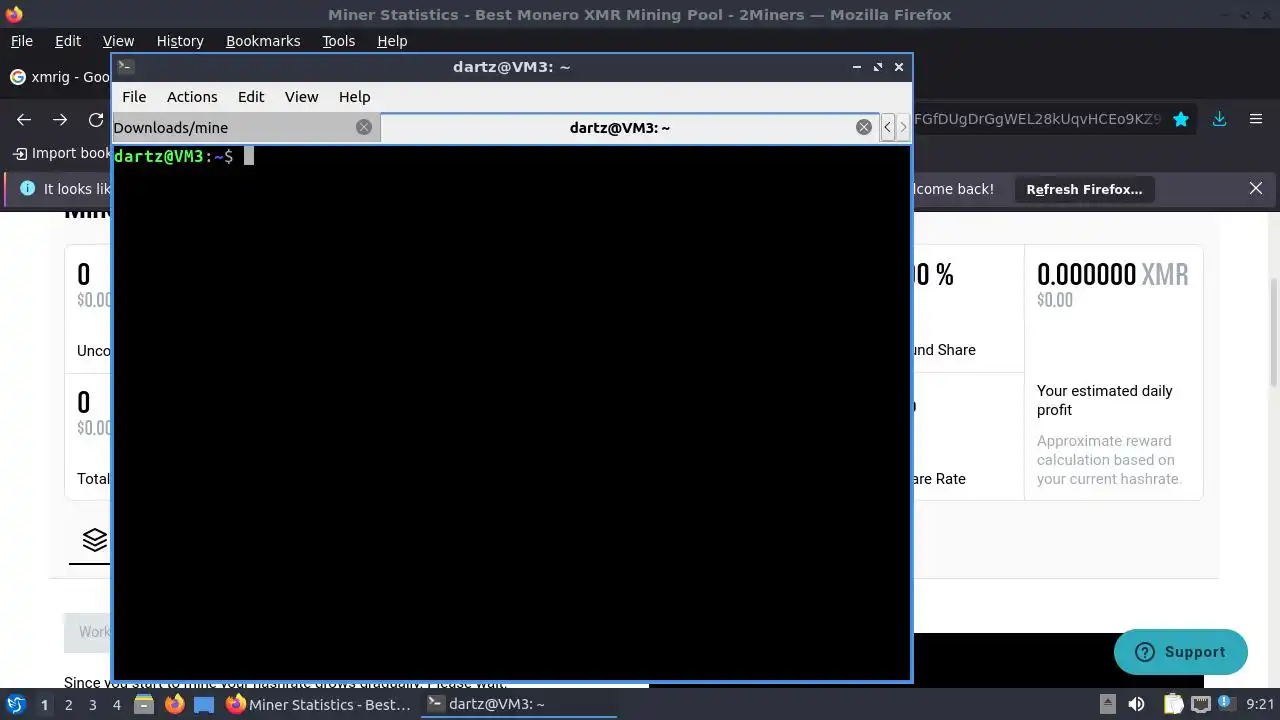Close the dartz@VM3: ~ terminal tab
The width and height of the screenshot is (1280, 720).
[x=864, y=127]
